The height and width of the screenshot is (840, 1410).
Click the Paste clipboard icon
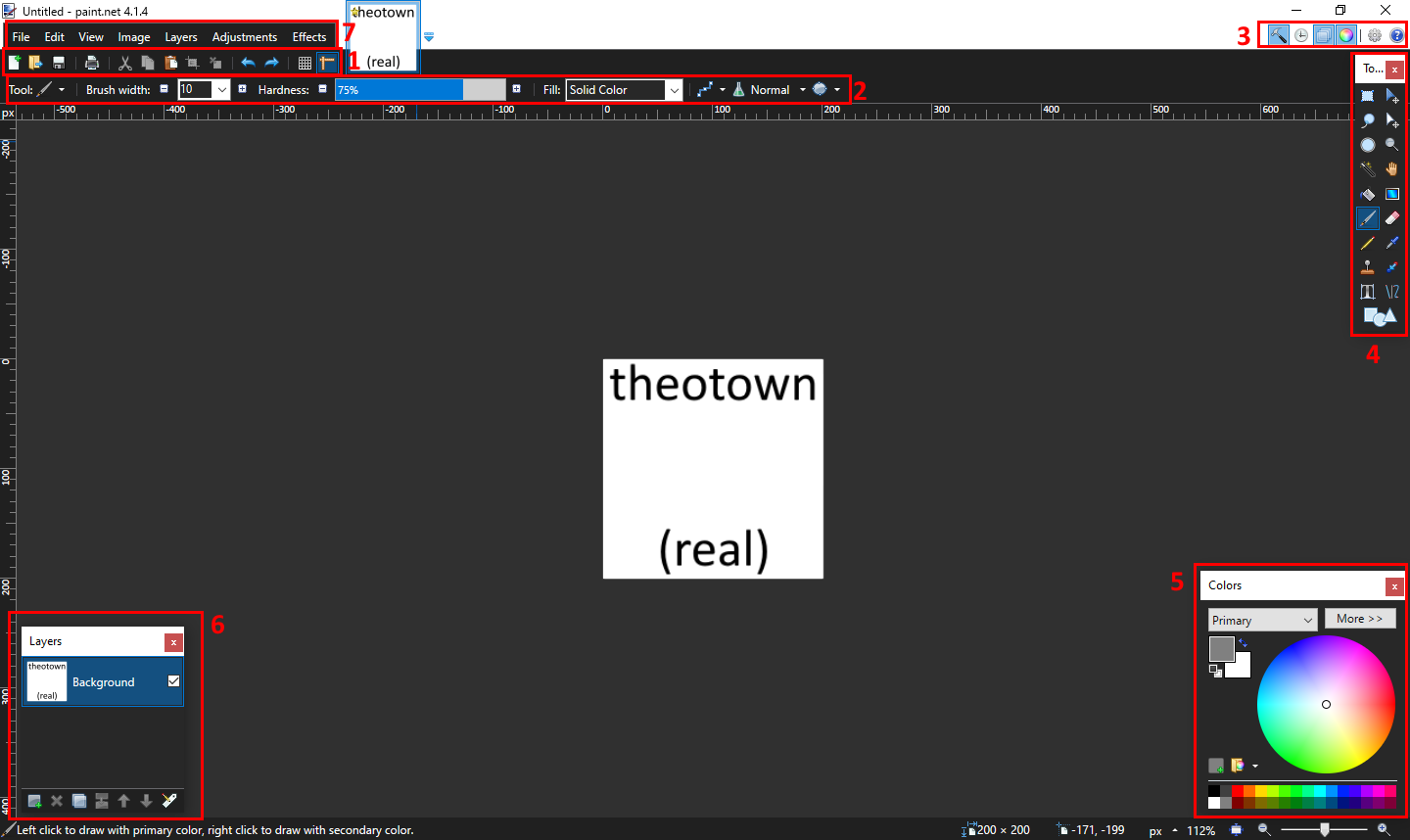[x=170, y=63]
